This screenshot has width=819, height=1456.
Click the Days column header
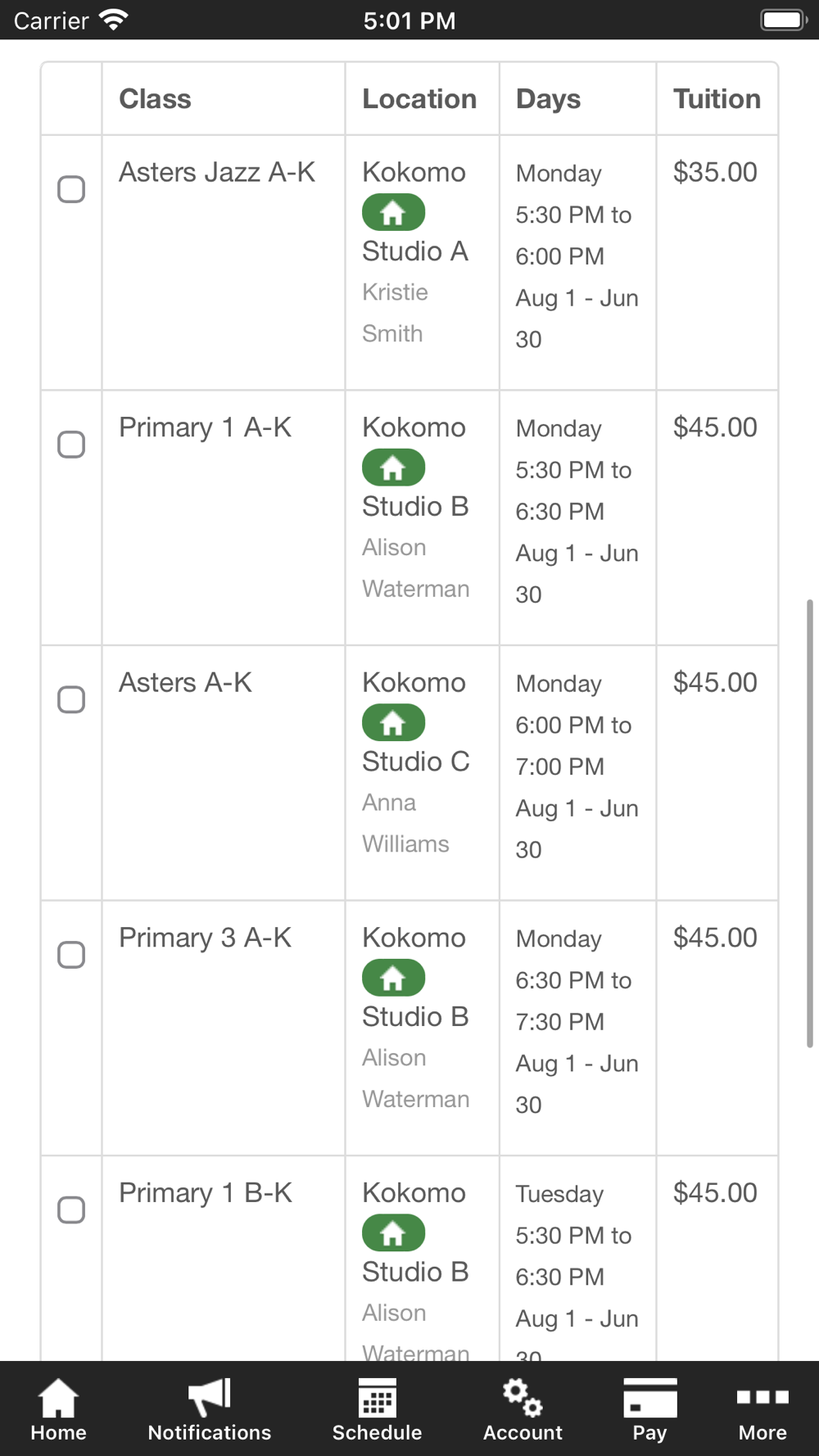(x=548, y=99)
